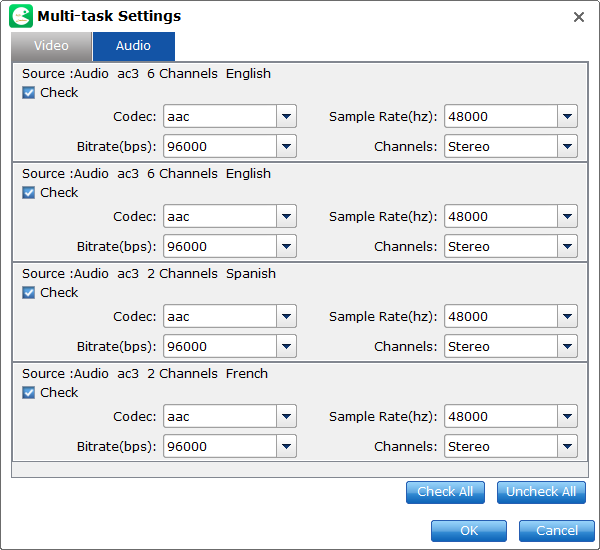This screenshot has height=550, width=600.
Task: Open Bitrate dropdown arrow for second English track
Action: [x=286, y=246]
